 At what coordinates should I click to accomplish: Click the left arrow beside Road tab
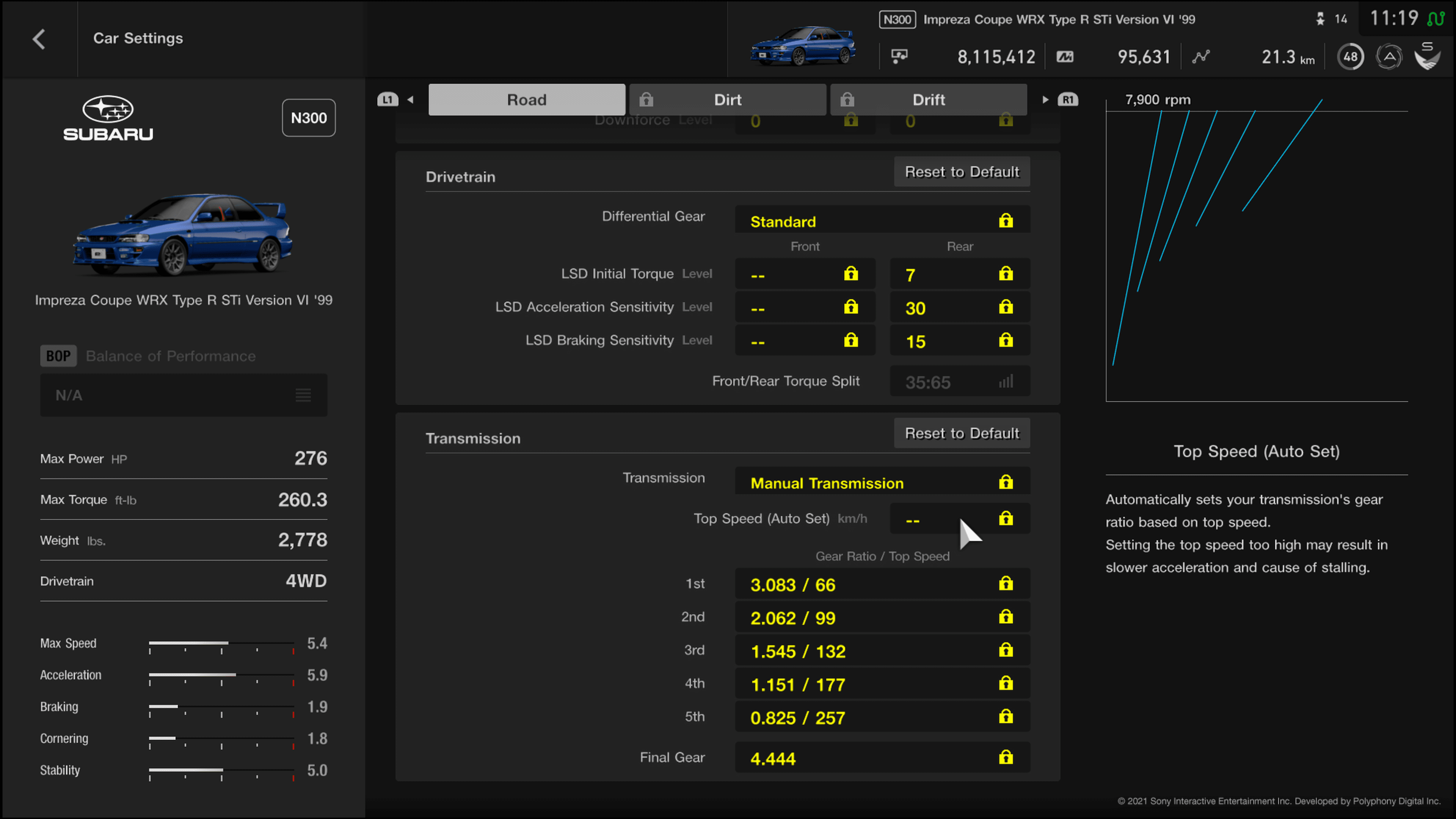[411, 100]
